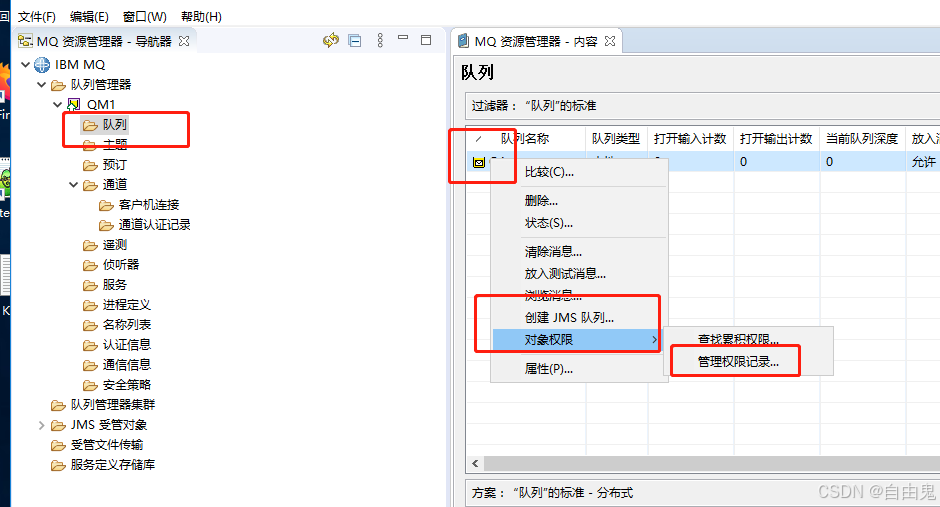Select 客户机连接 in the tree
This screenshot has height=507, width=940.
[x=149, y=205]
